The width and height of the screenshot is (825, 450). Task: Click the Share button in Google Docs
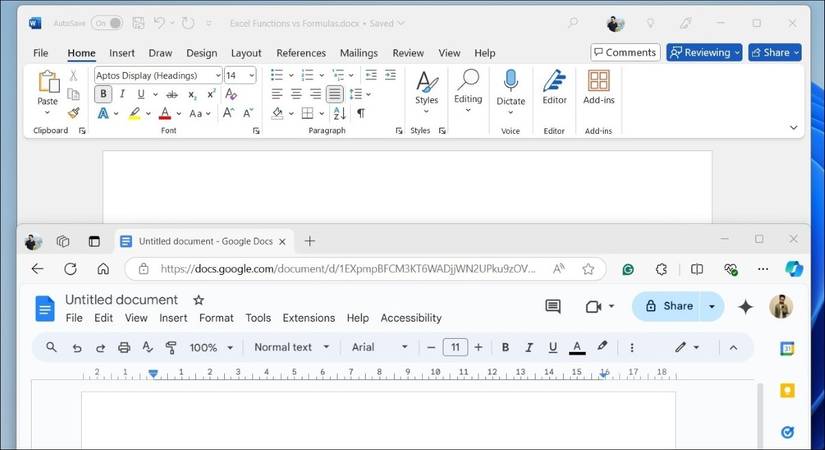(668, 306)
